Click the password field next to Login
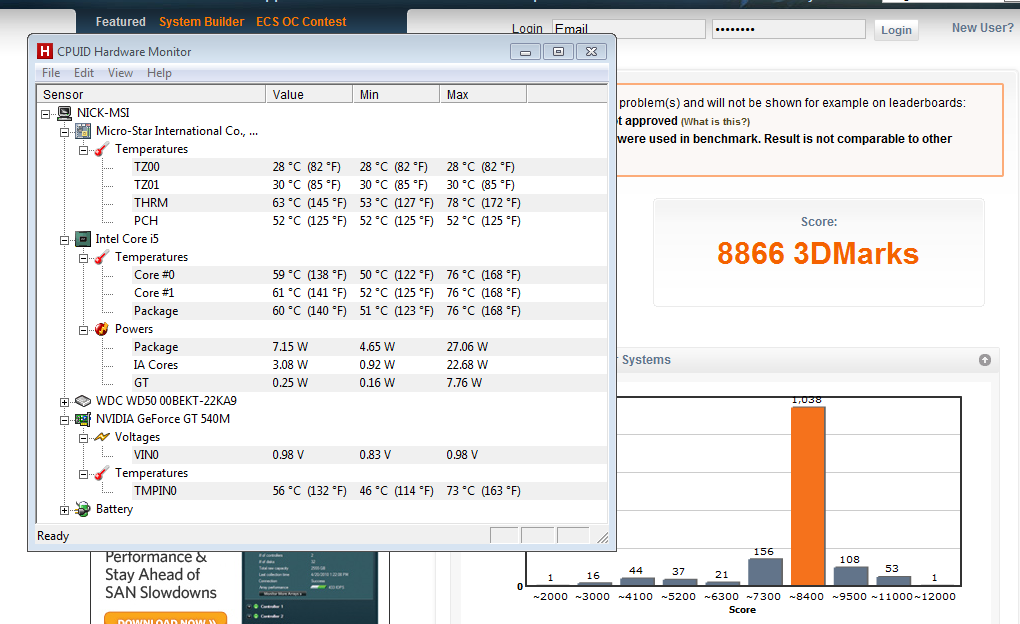The height and width of the screenshot is (624, 1020). 788,29
